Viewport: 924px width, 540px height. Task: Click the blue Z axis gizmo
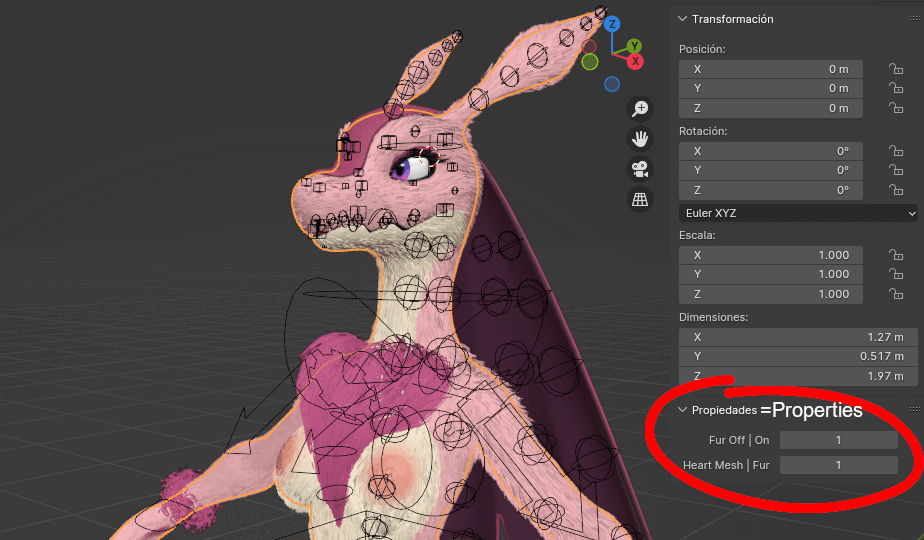[612, 24]
